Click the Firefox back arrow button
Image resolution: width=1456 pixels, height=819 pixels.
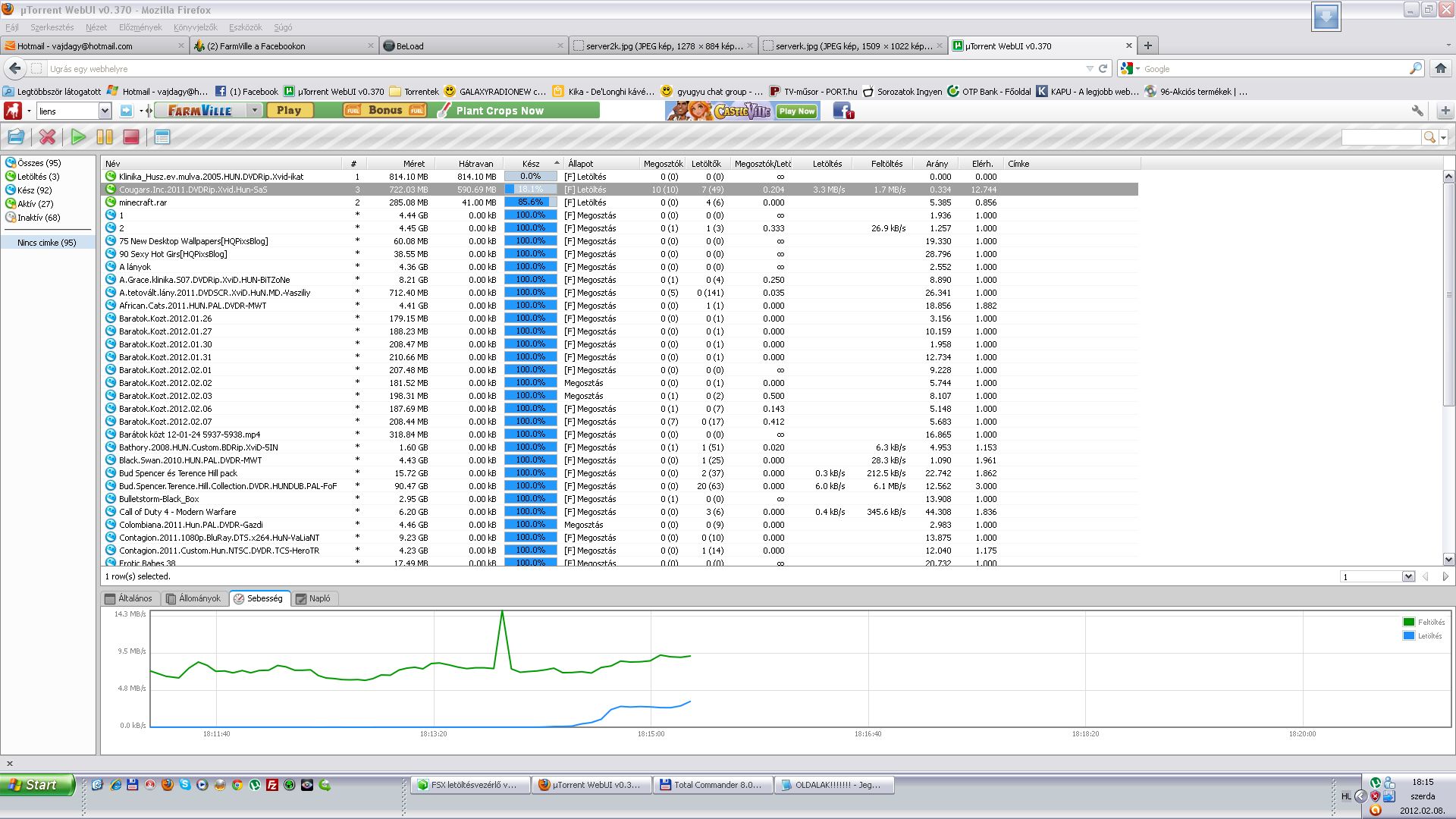[x=15, y=68]
